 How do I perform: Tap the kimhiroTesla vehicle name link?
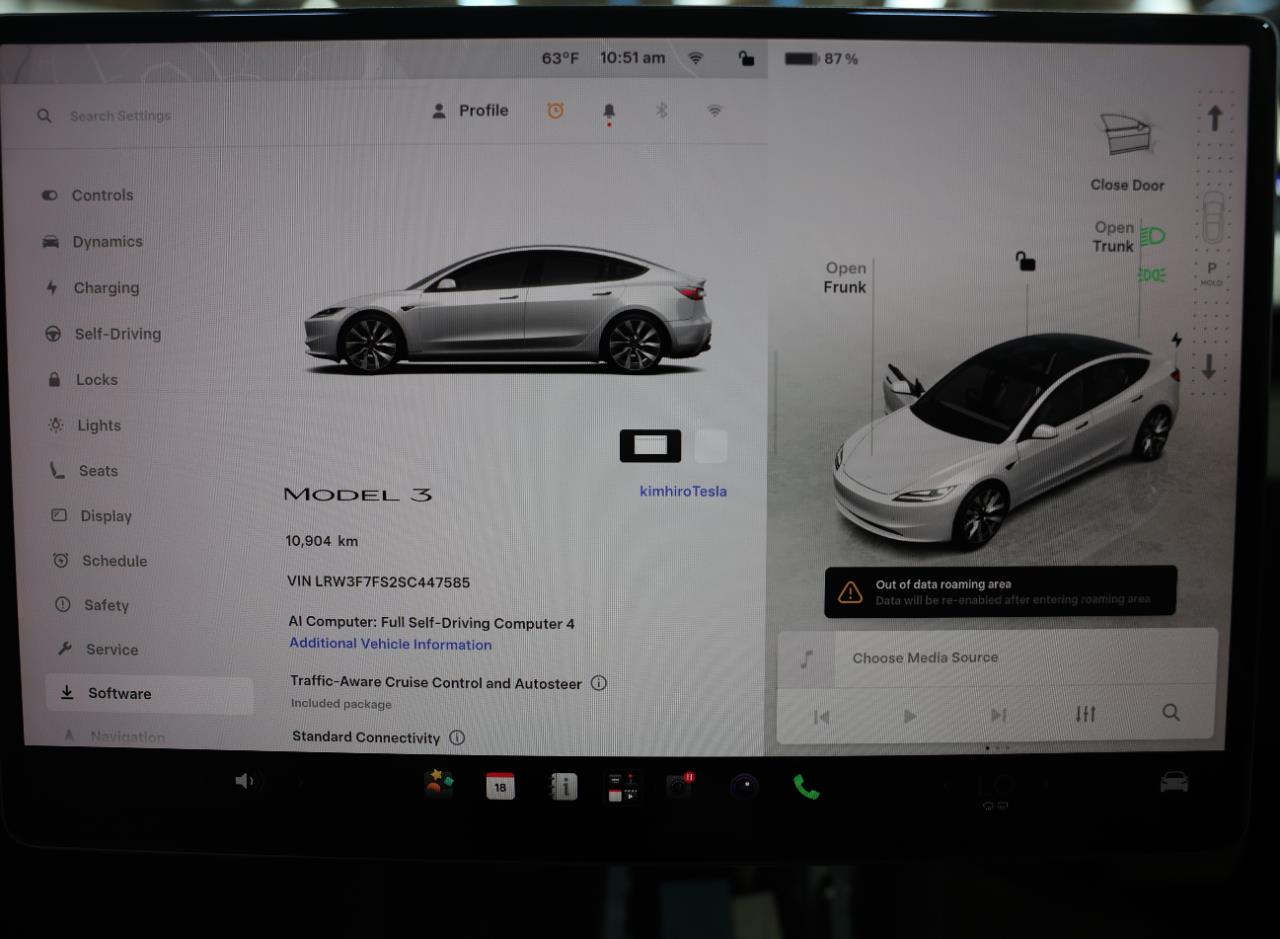point(683,491)
